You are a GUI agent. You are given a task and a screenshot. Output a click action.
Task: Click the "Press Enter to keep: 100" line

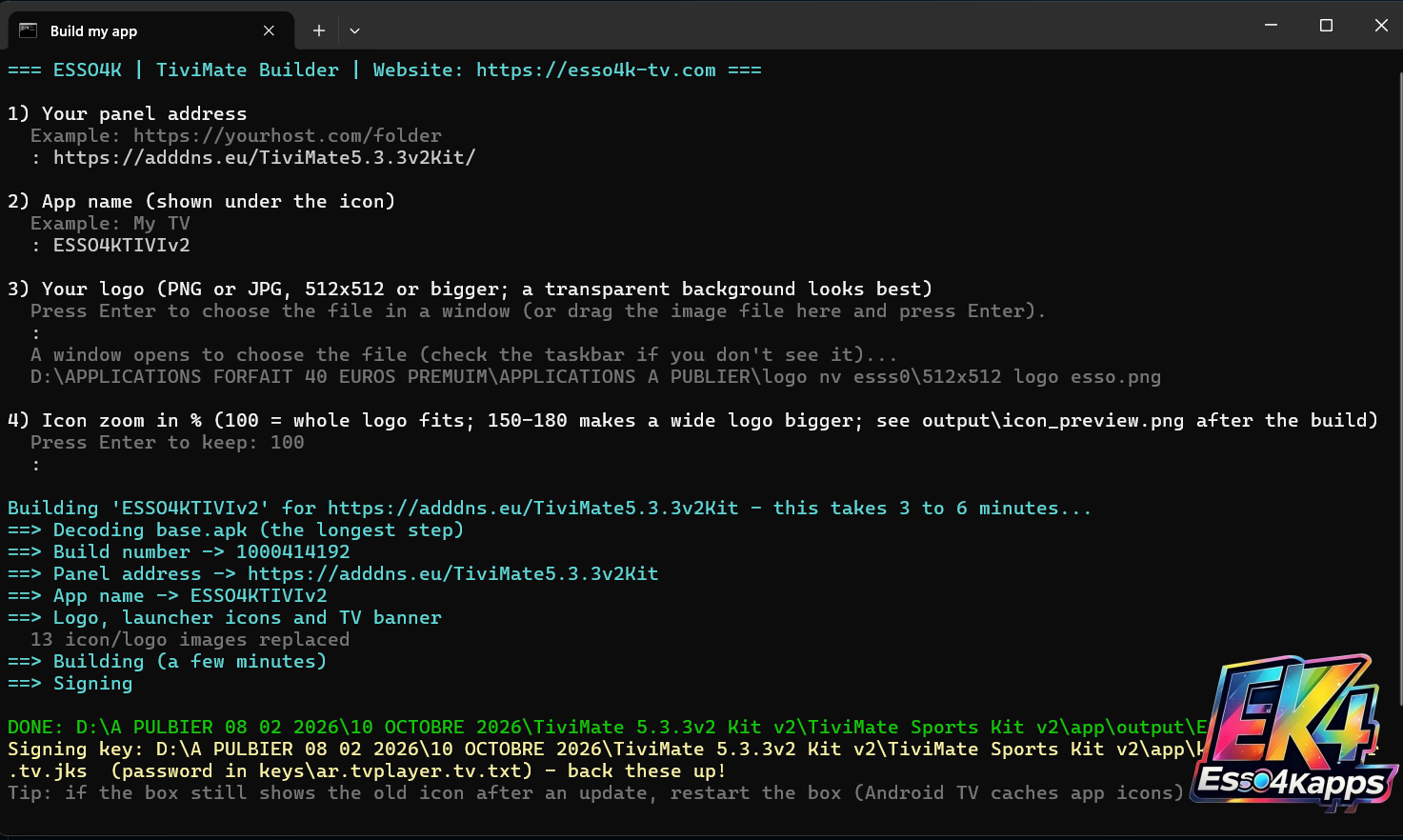point(168,442)
